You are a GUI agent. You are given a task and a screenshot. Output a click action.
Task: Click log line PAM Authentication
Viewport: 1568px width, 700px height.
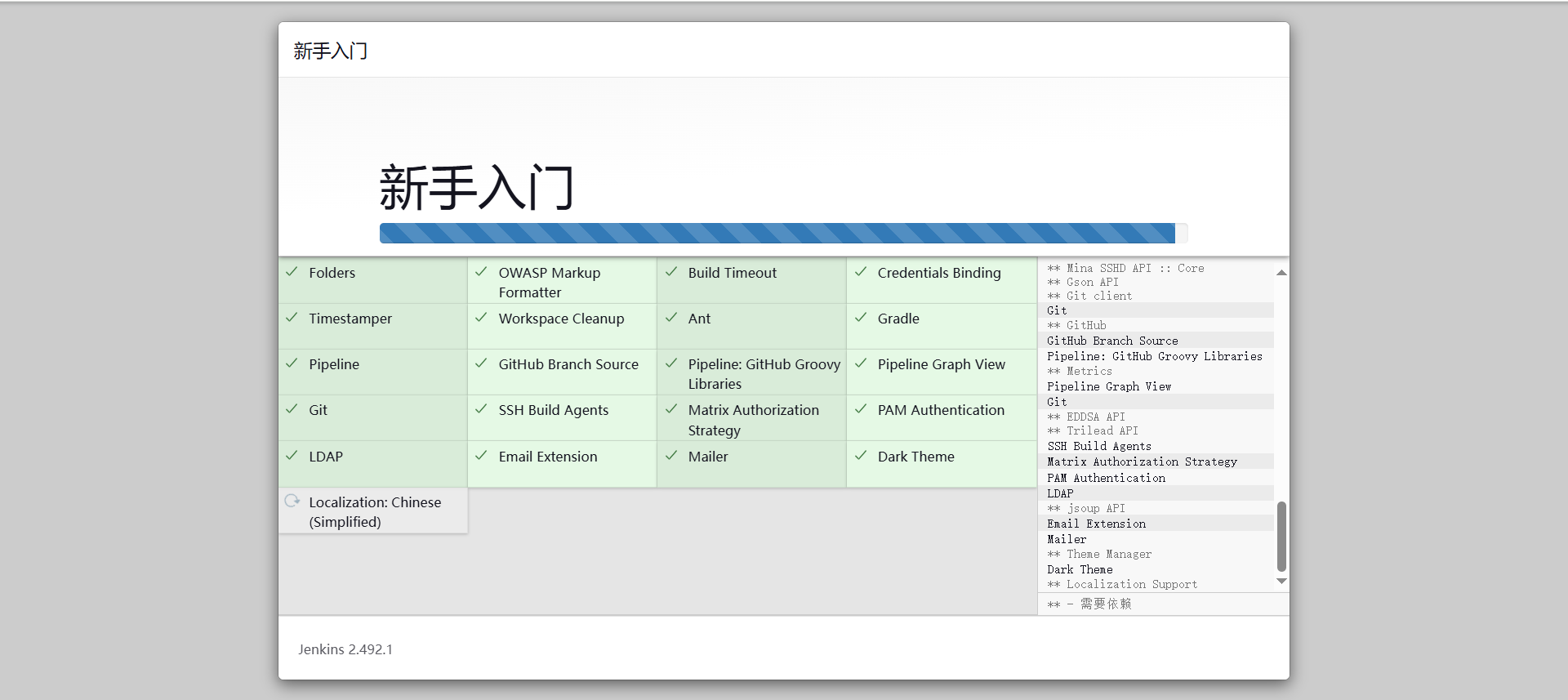(x=1106, y=478)
